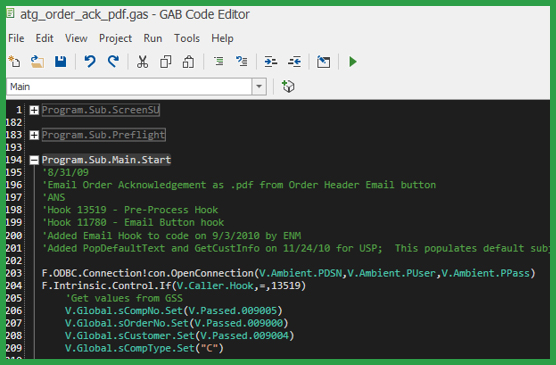Click the F.ODBC.Connection!con.OpenConnection line
The height and width of the screenshot is (365, 556).
[289, 273]
